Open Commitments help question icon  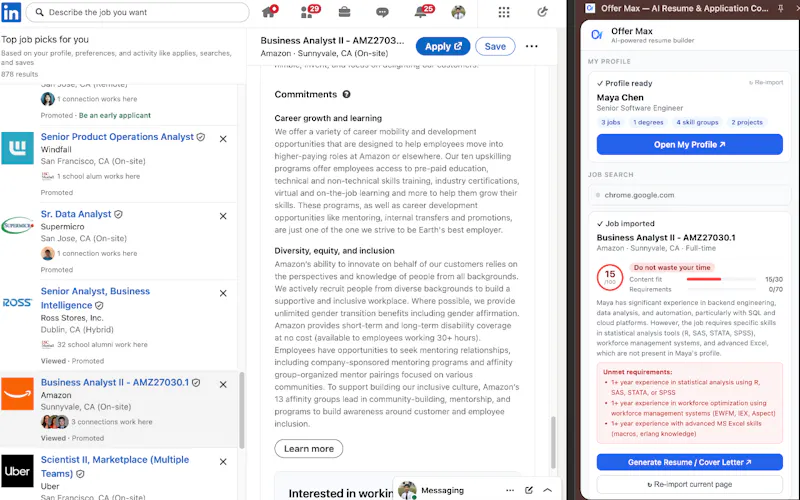(x=346, y=94)
